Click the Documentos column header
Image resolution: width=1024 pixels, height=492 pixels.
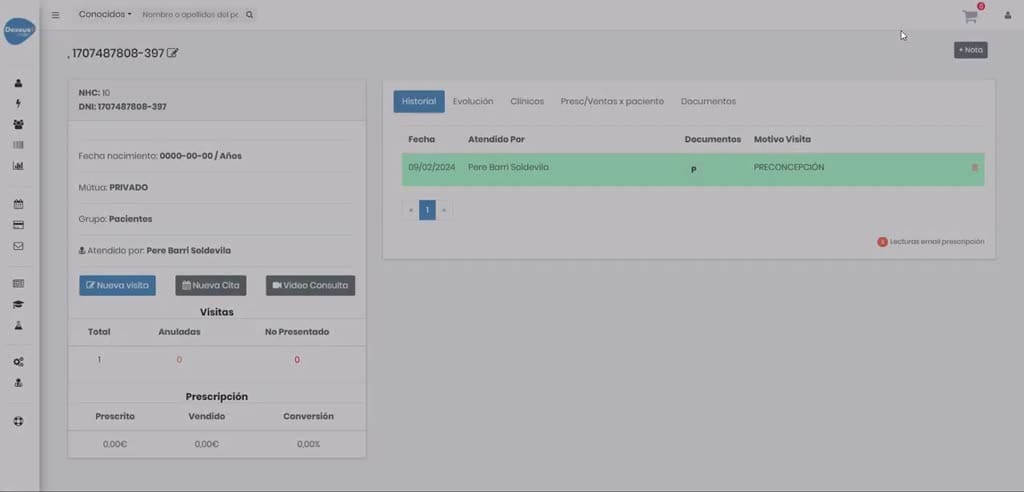pos(712,139)
